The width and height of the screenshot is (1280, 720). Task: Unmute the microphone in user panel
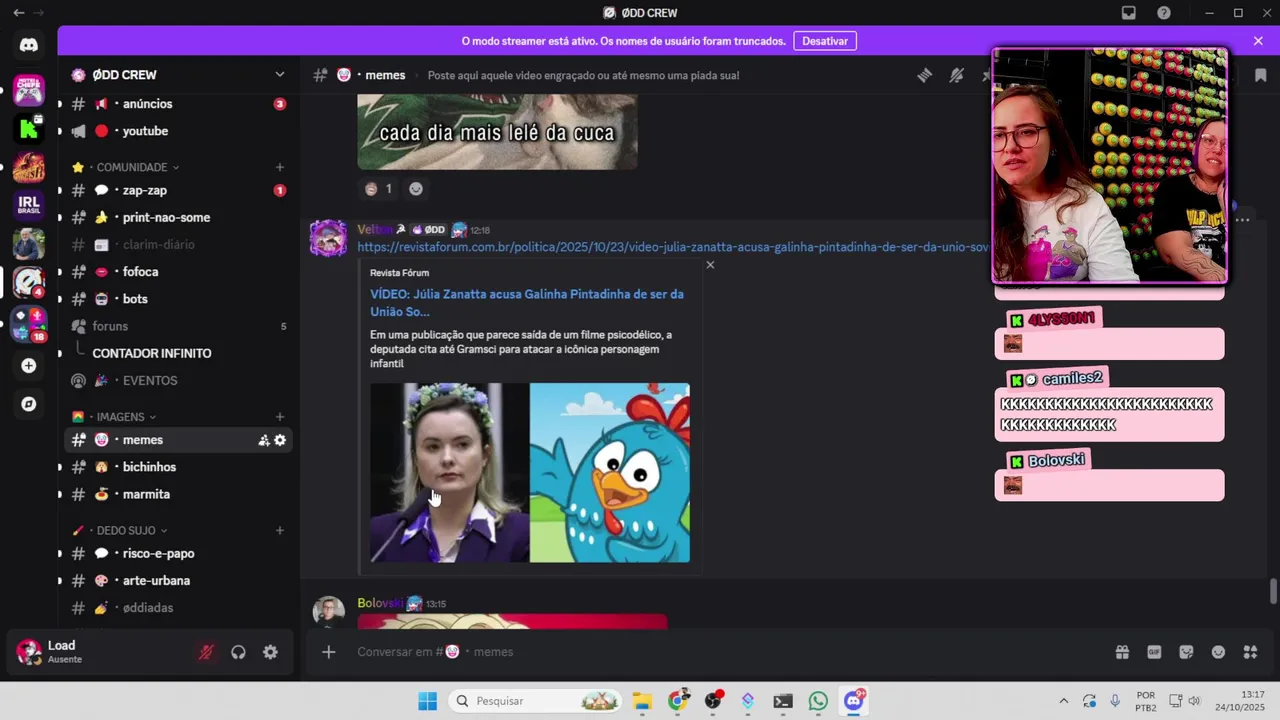tap(206, 652)
